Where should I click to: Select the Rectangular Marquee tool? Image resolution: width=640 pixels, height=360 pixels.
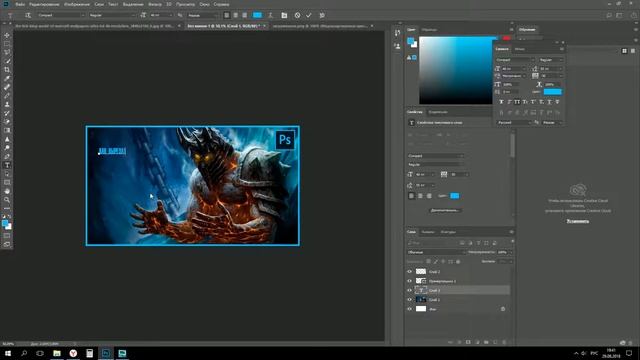(7, 44)
